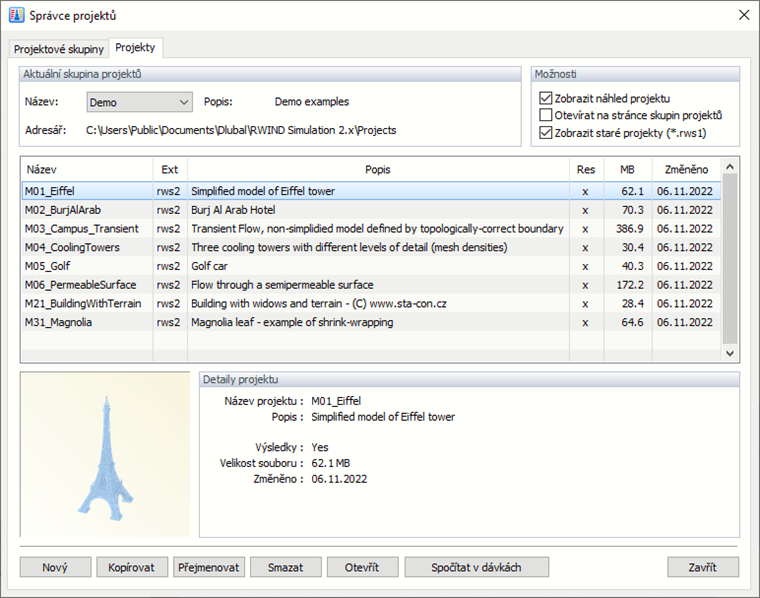Sort by Změněno column header
760x598 pixels.
pyautogui.click(x=686, y=170)
